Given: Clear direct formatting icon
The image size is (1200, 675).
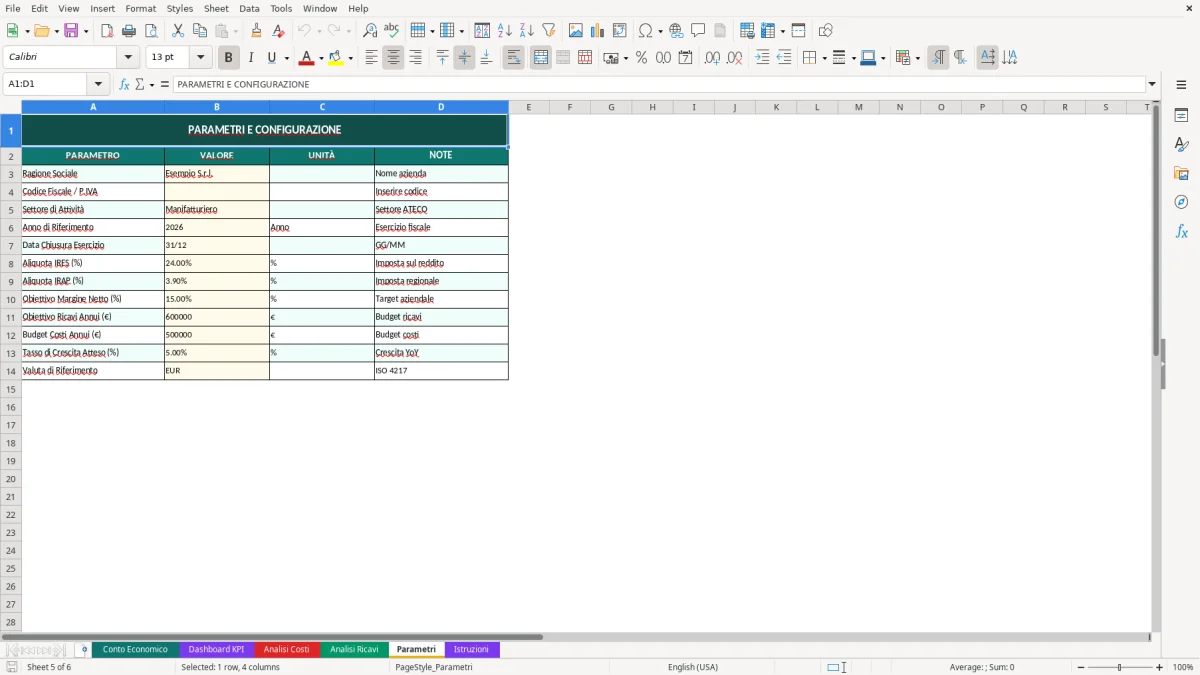Looking at the screenshot, I should tap(279, 31).
